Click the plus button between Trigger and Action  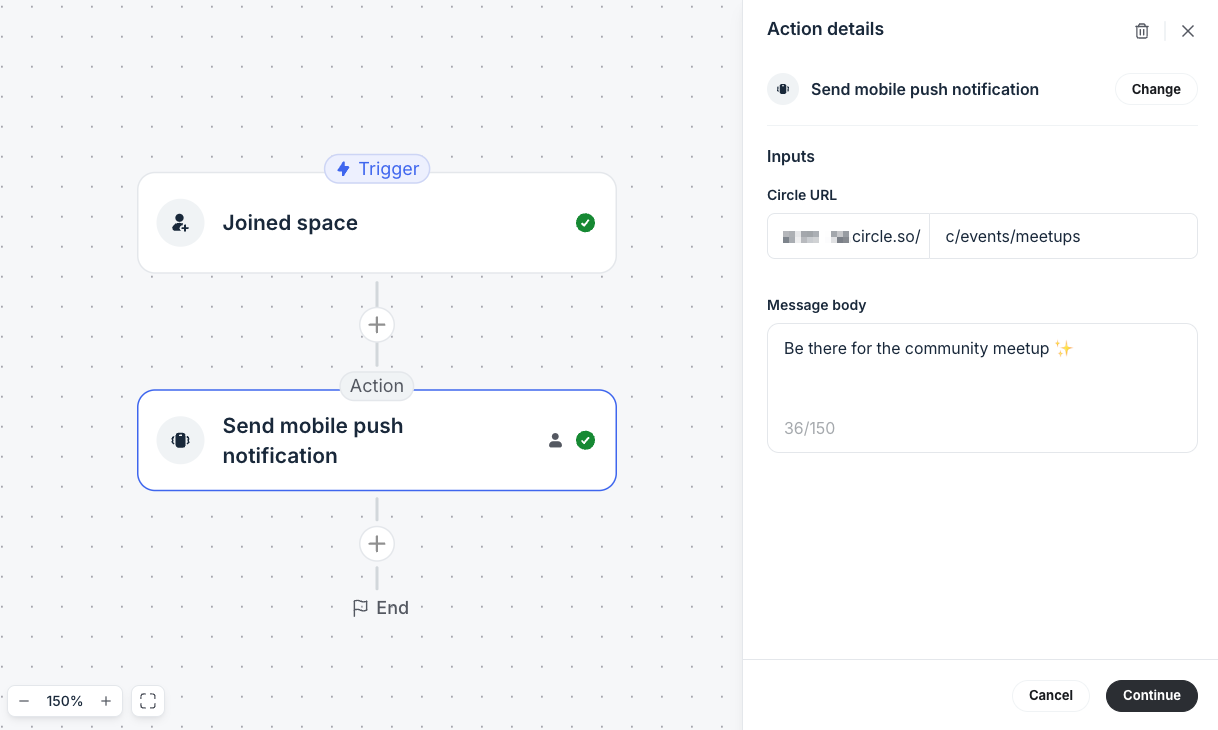click(377, 324)
